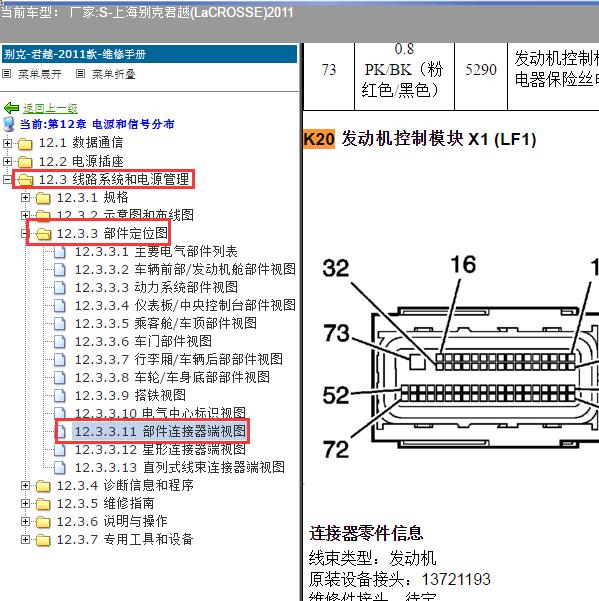Select the 12.3.5 维修指南 label

(x=105, y=503)
